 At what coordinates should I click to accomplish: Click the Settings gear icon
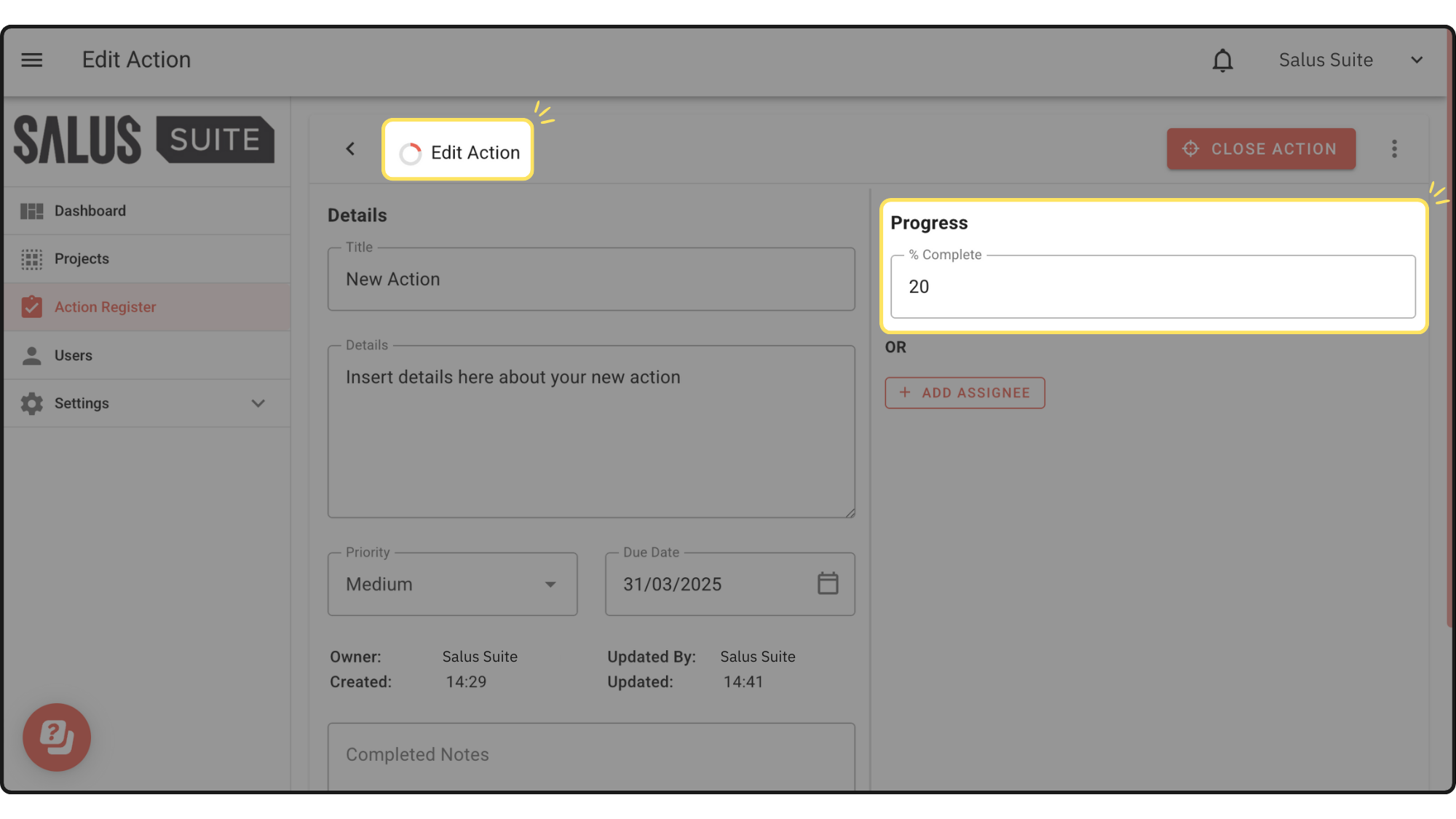click(x=31, y=403)
